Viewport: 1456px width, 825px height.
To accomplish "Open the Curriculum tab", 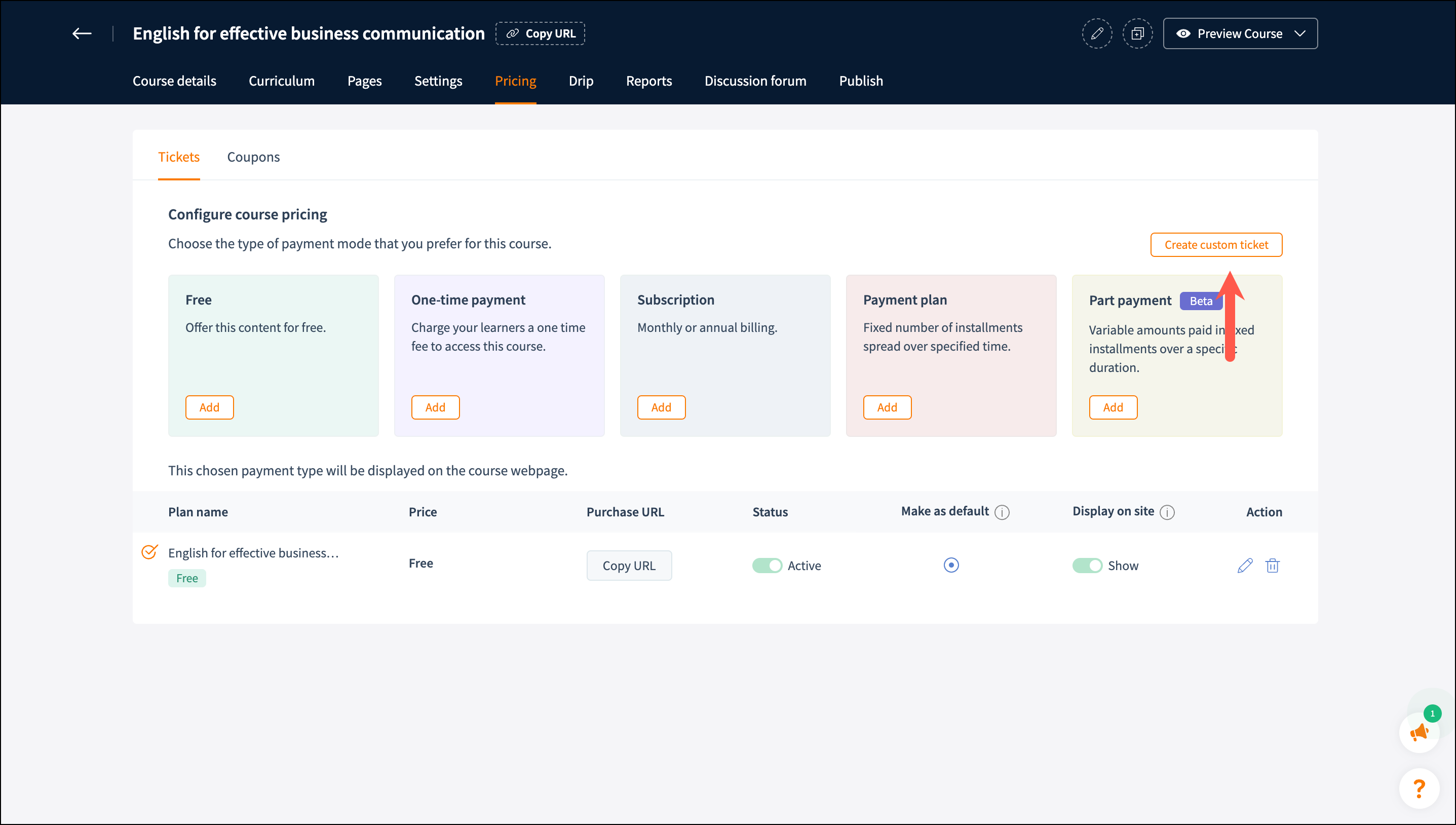I will pyautogui.click(x=282, y=81).
